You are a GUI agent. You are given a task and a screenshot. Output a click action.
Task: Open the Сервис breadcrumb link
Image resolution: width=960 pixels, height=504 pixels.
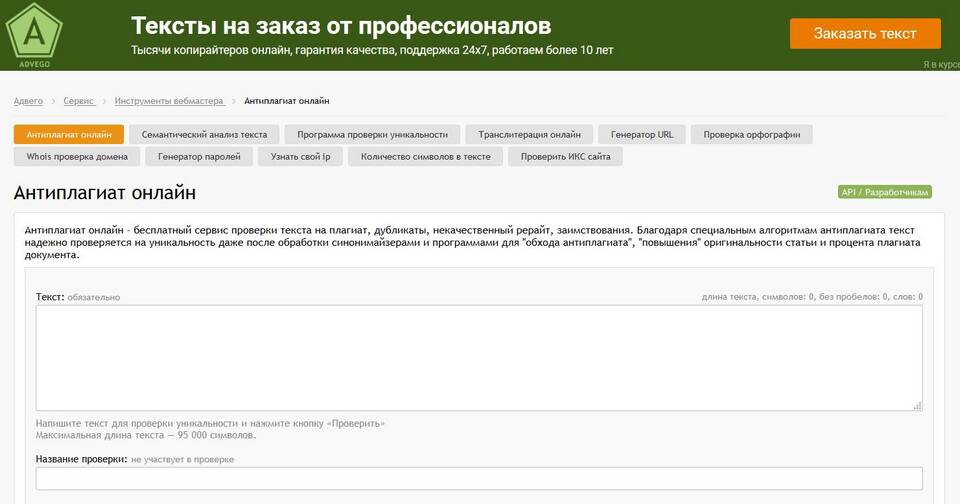(79, 101)
